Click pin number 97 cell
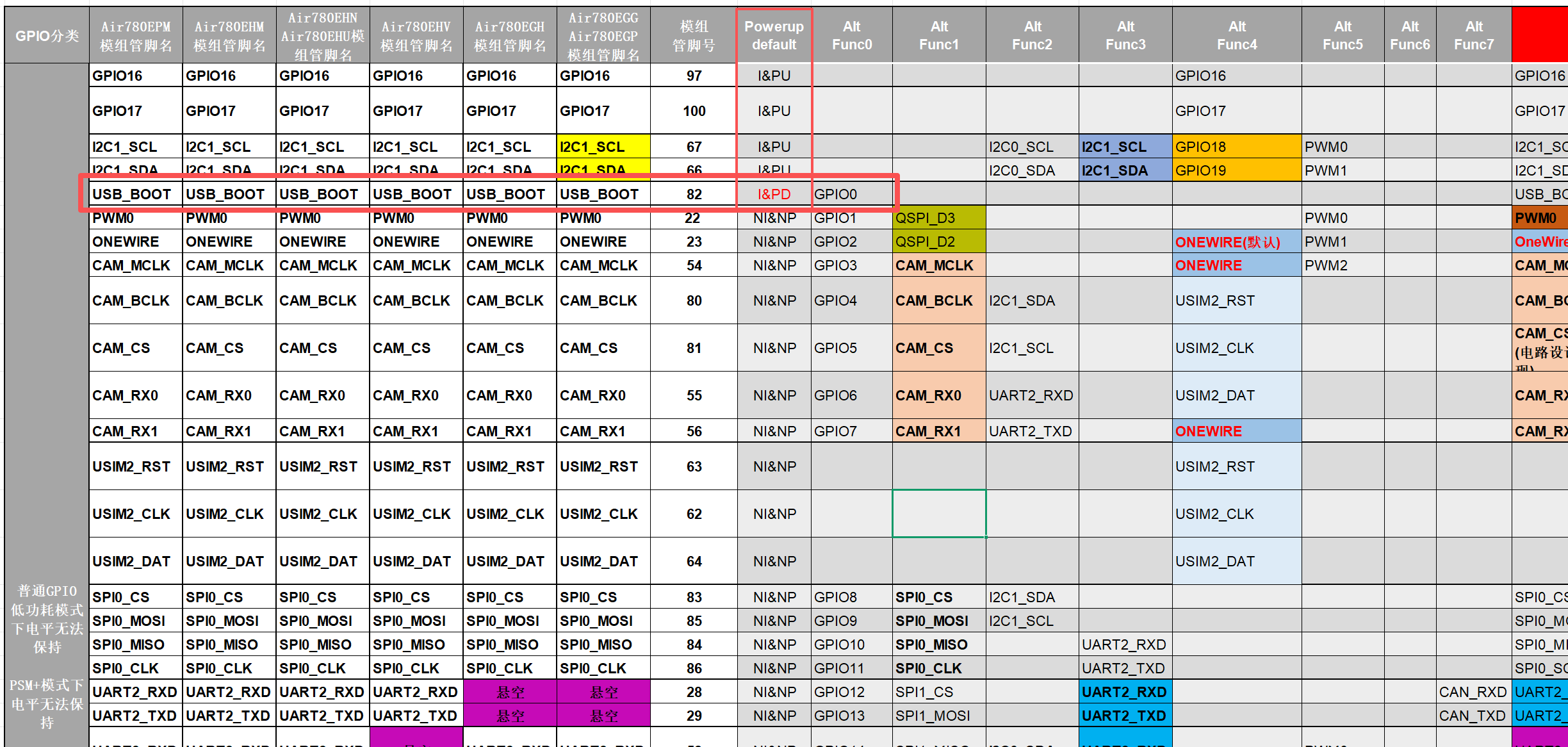Screen dimensions: 1568x747 (694, 76)
